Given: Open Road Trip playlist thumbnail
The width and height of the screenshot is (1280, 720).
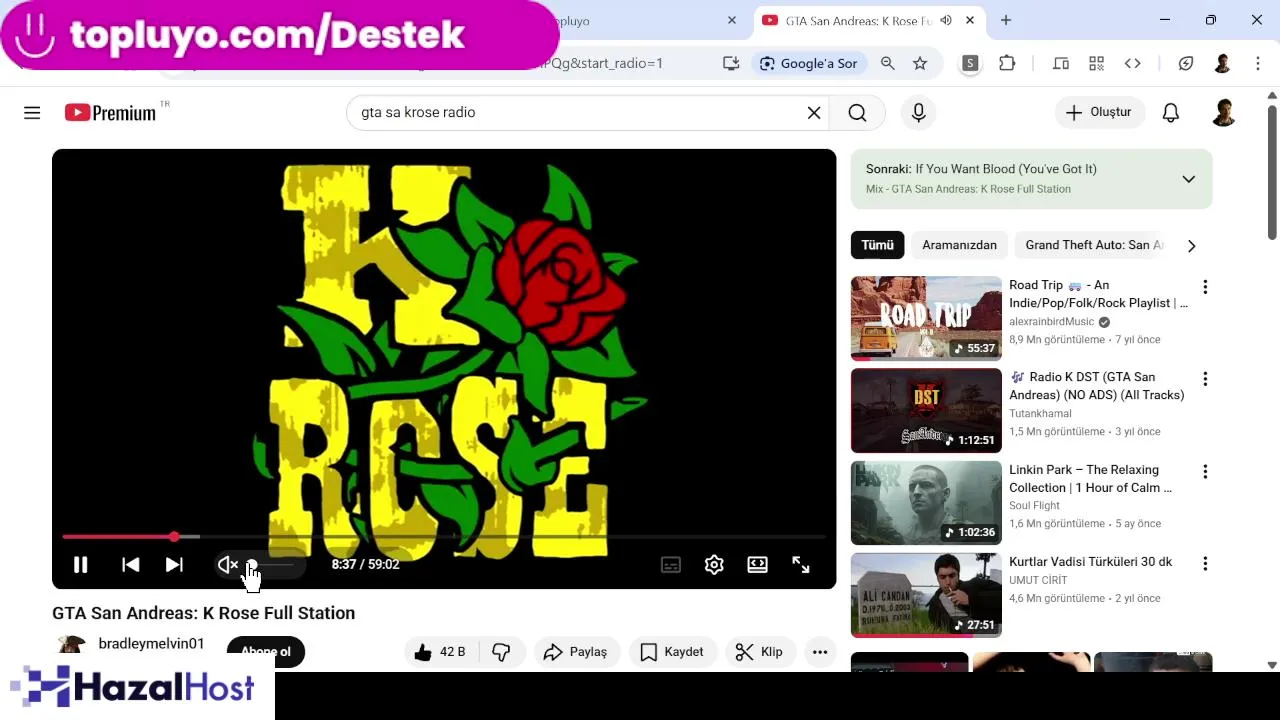Looking at the screenshot, I should tap(926, 318).
